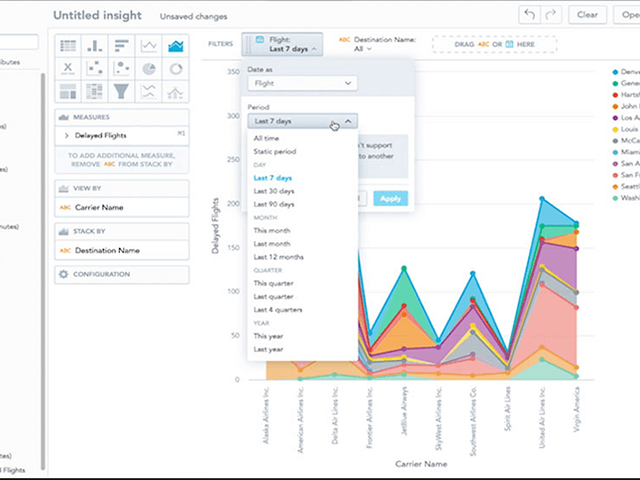Click the Apply button
This screenshot has height=480, width=640.
[391, 199]
